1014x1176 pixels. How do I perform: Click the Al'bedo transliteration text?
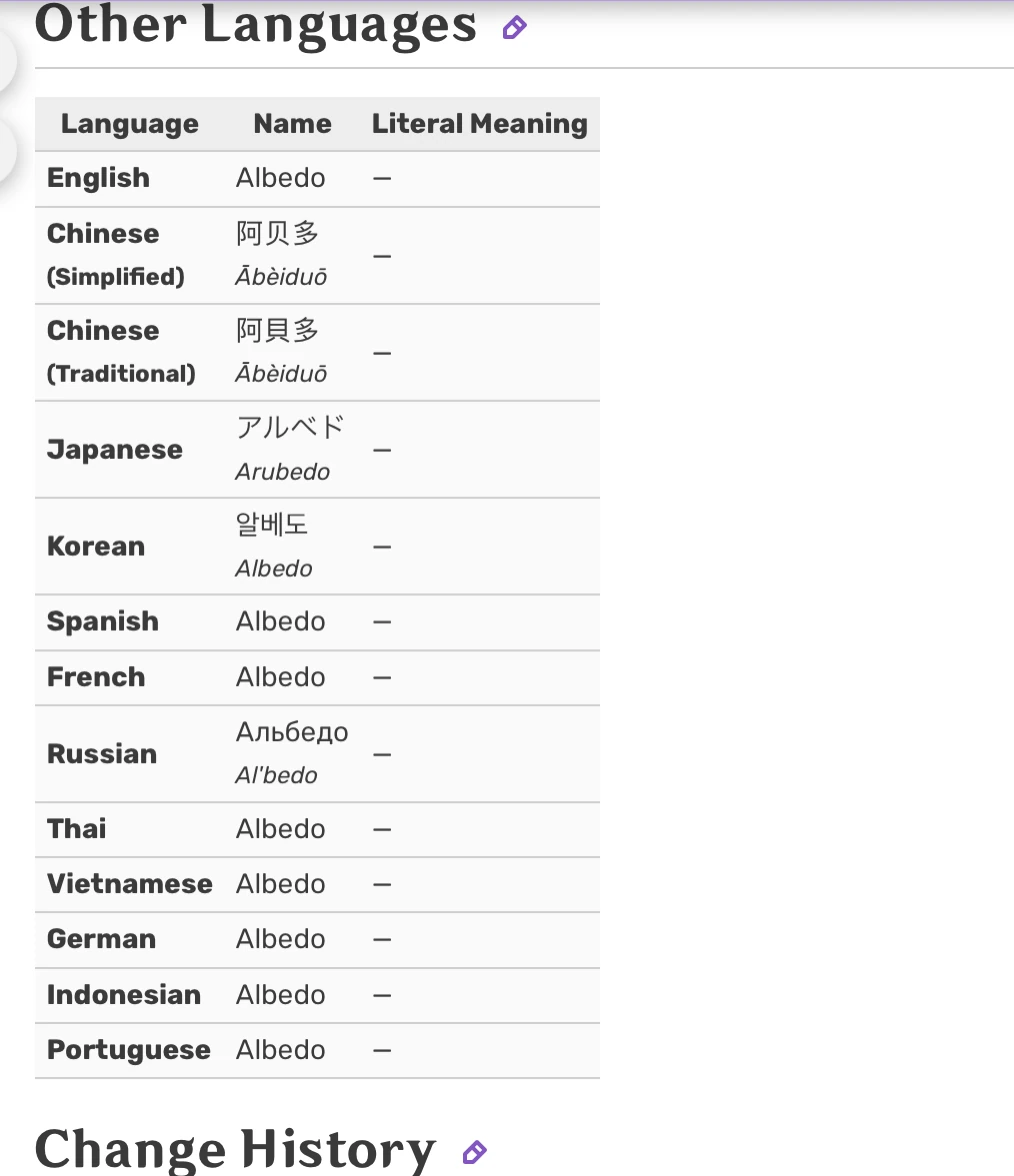click(x=277, y=775)
